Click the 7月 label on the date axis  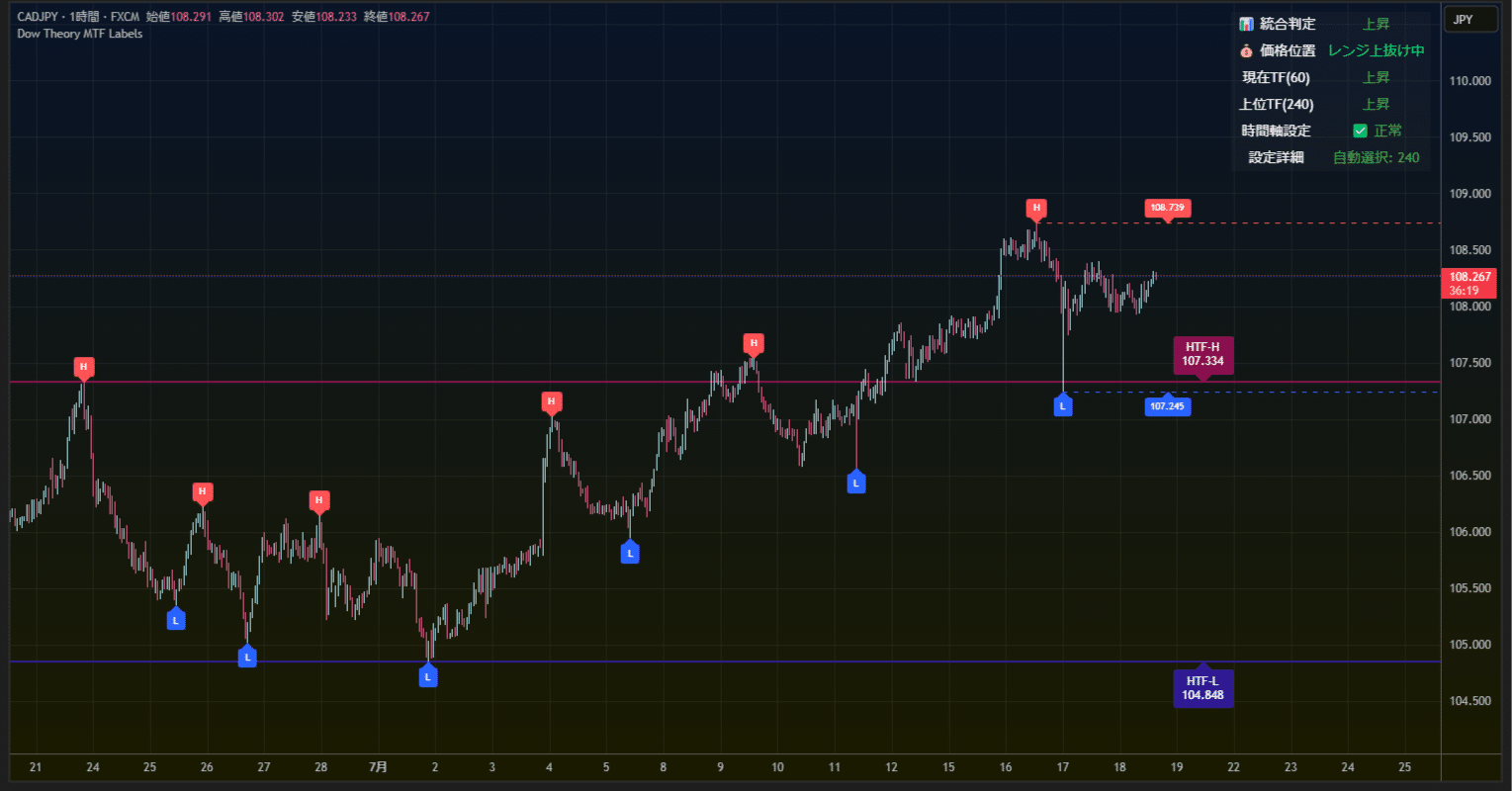tap(377, 766)
